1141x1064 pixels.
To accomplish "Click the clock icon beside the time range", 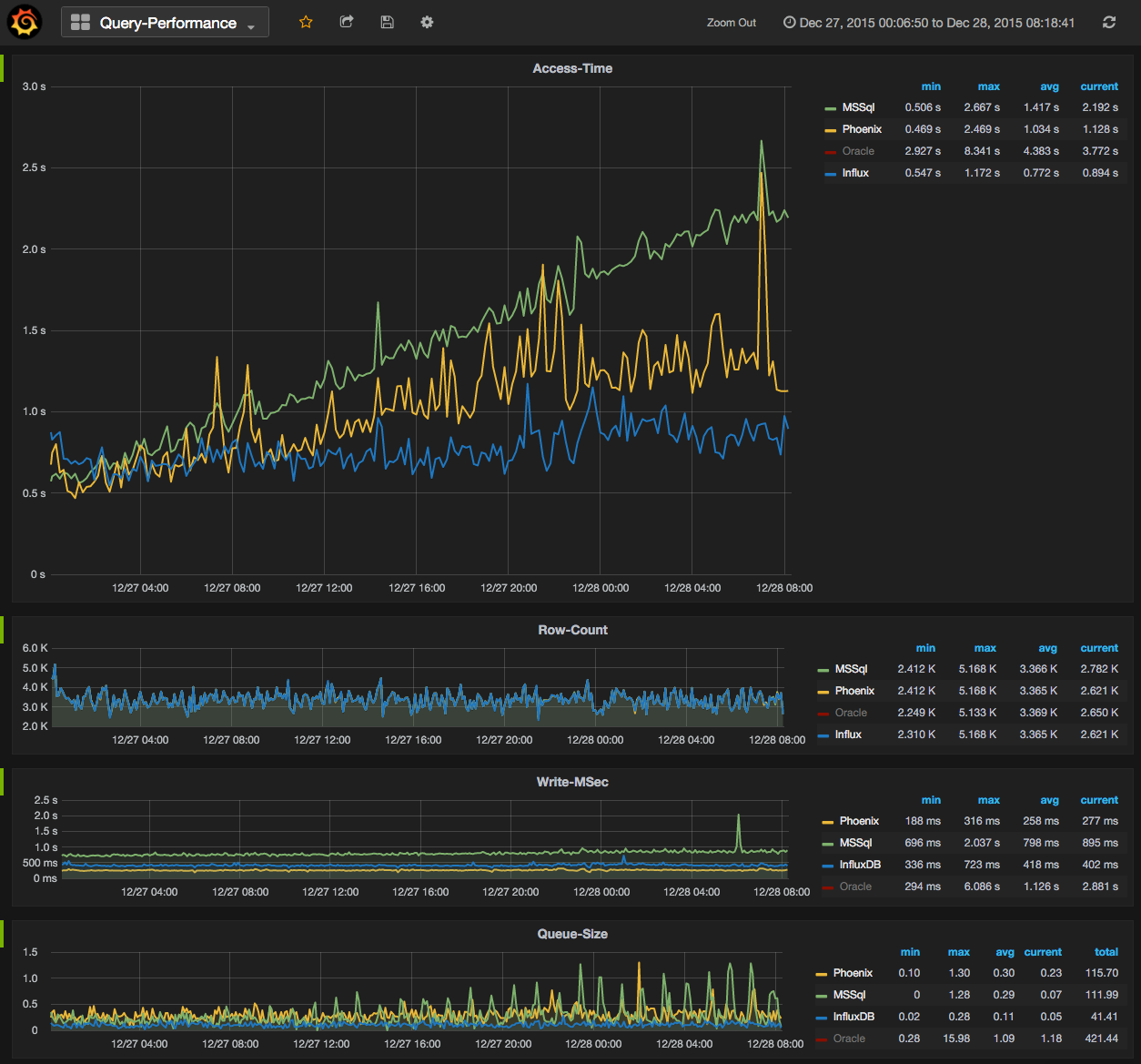I will coord(789,23).
